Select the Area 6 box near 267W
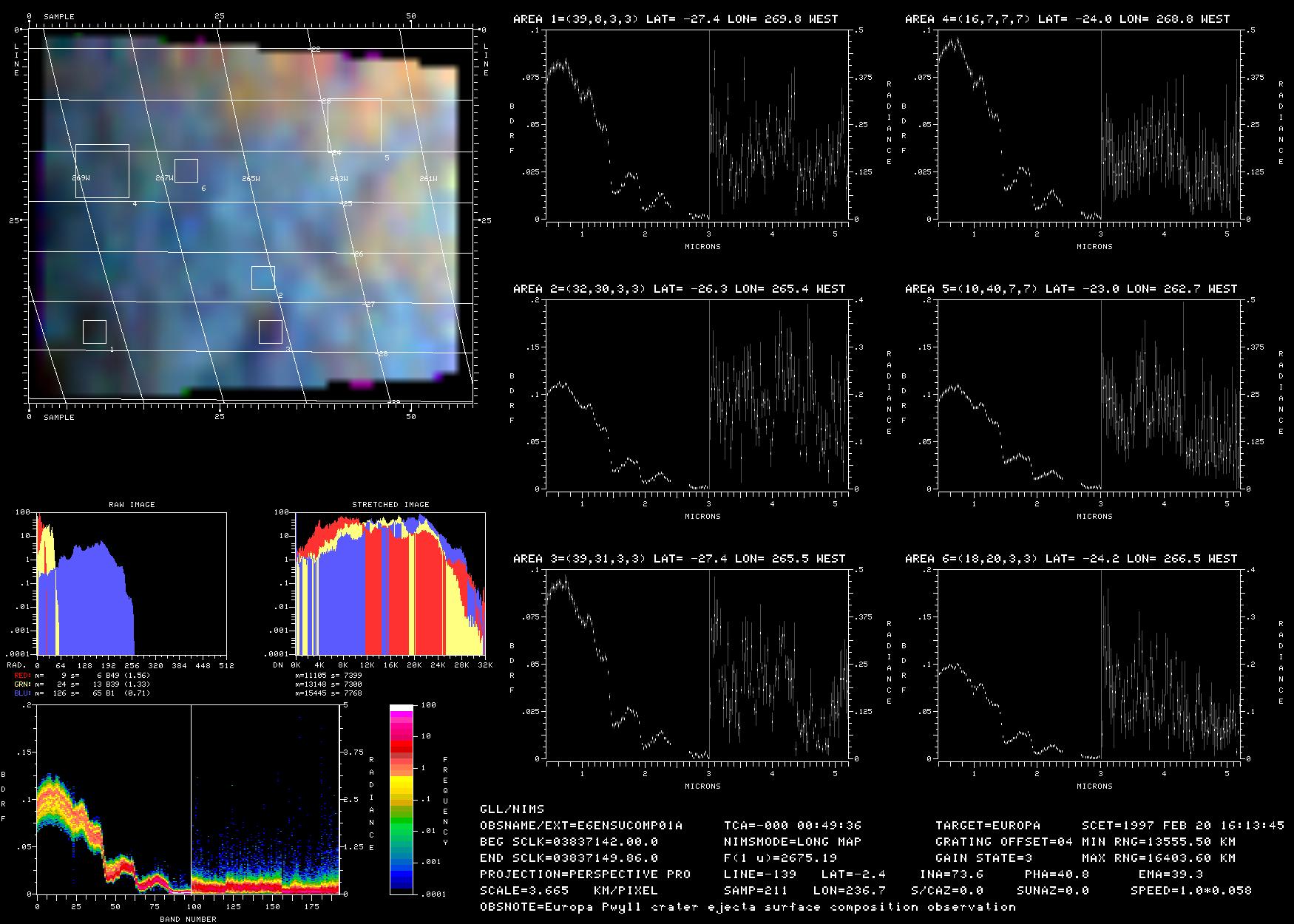1294x924 pixels. pyautogui.click(x=186, y=171)
